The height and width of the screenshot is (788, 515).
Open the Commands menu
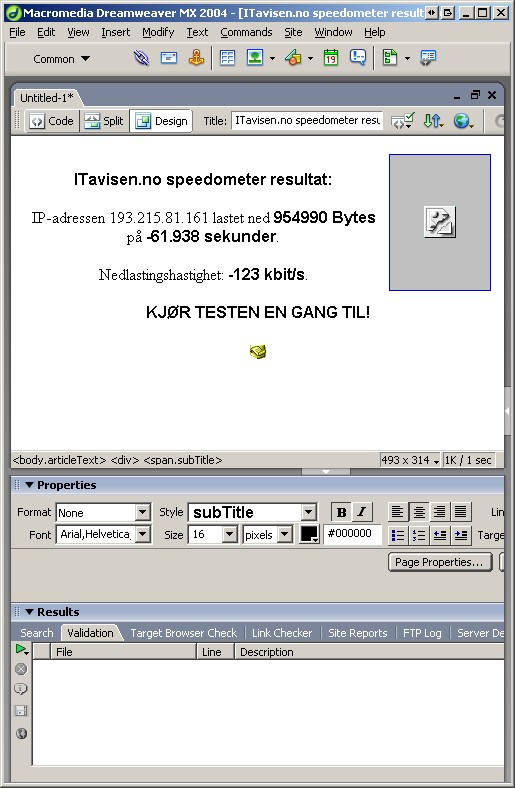246,33
